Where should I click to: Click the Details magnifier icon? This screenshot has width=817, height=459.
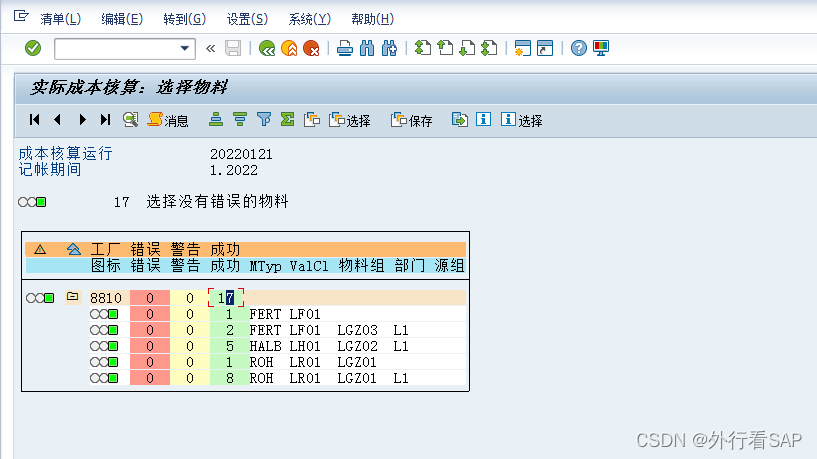pos(130,120)
